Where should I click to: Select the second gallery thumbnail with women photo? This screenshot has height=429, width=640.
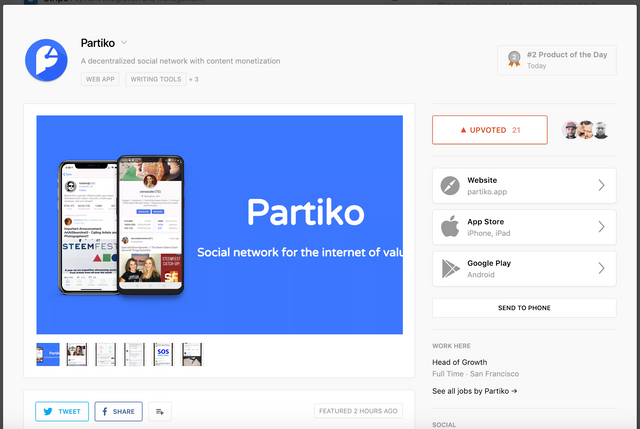77,354
